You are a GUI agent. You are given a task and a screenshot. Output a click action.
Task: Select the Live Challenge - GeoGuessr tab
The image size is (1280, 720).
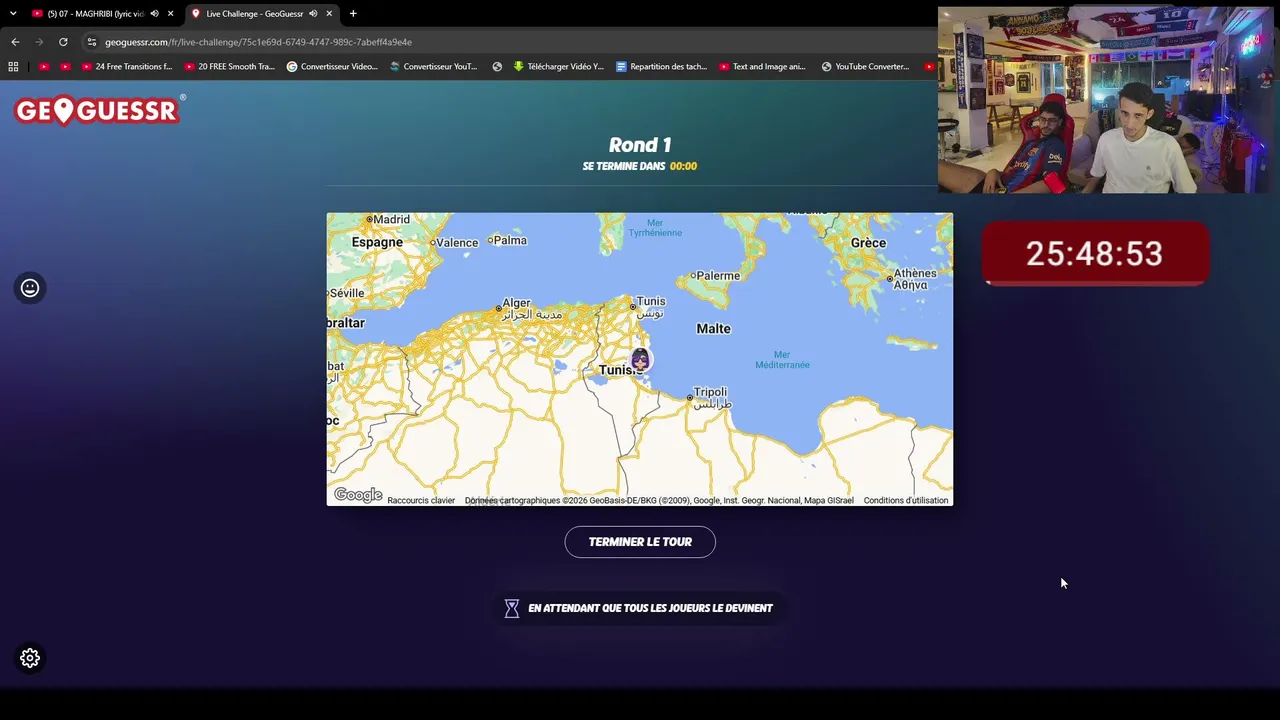point(262,14)
